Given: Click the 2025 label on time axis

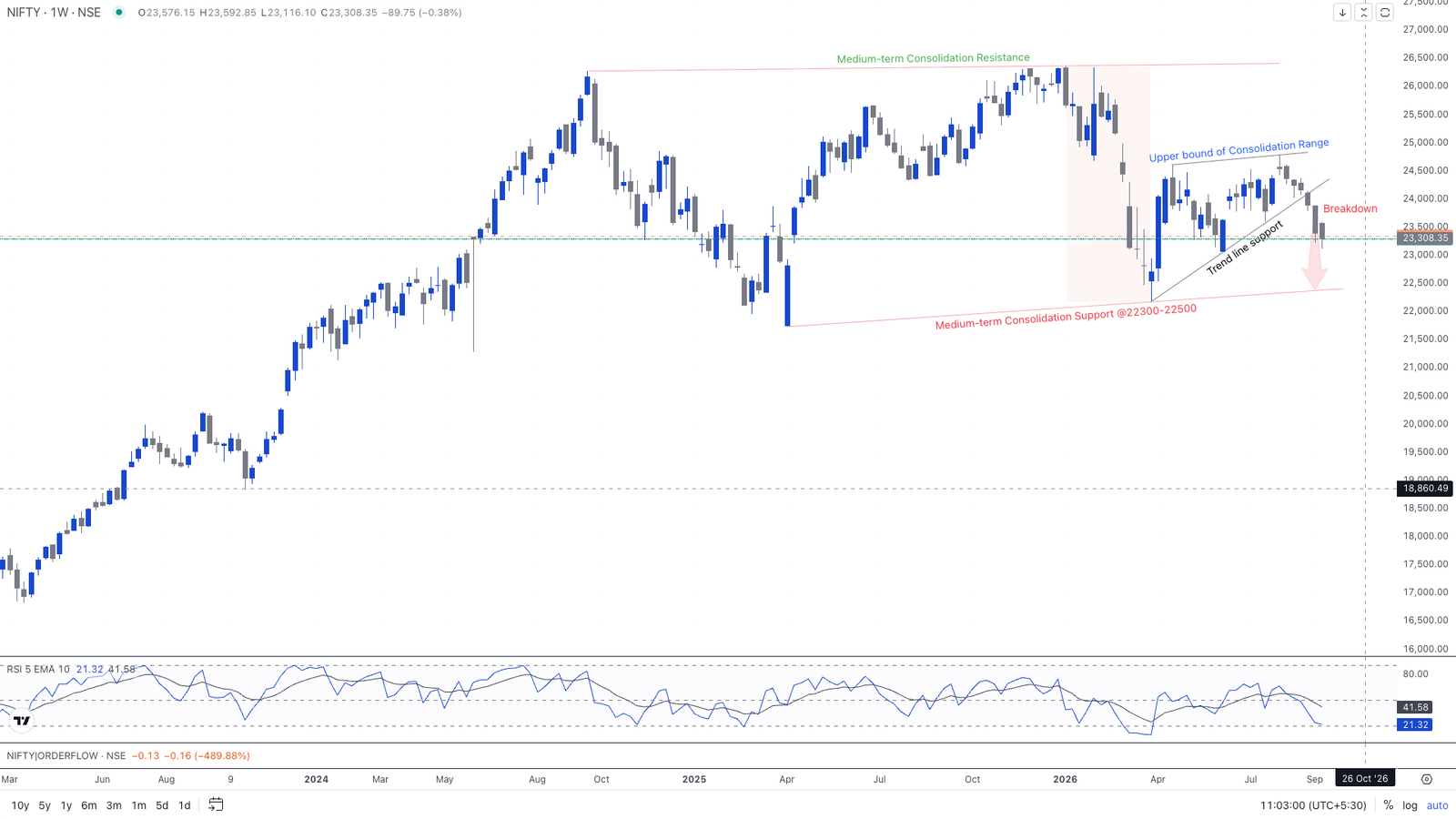Looking at the screenshot, I should tap(694, 780).
